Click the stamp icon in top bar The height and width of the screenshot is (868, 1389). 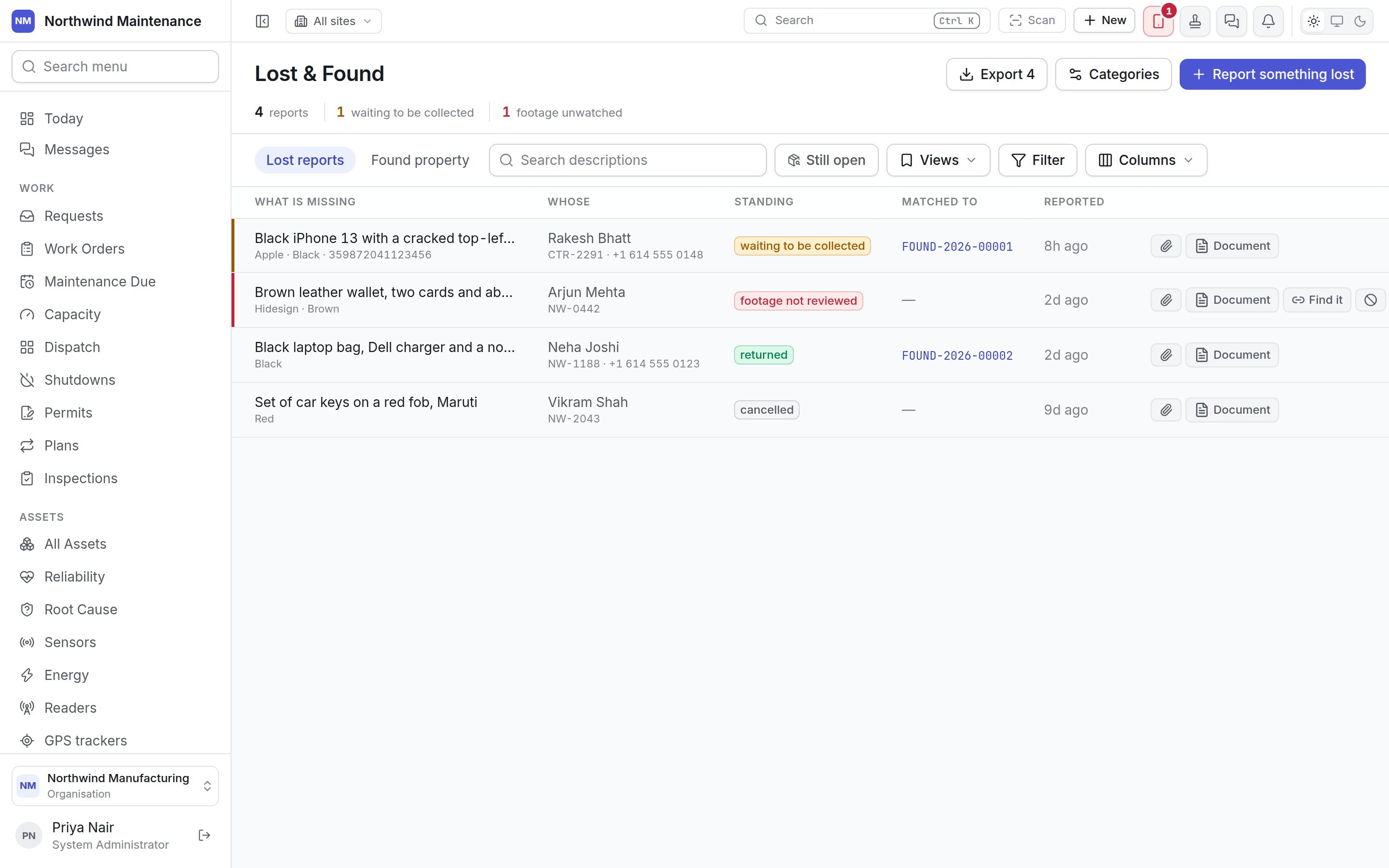coord(1195,21)
